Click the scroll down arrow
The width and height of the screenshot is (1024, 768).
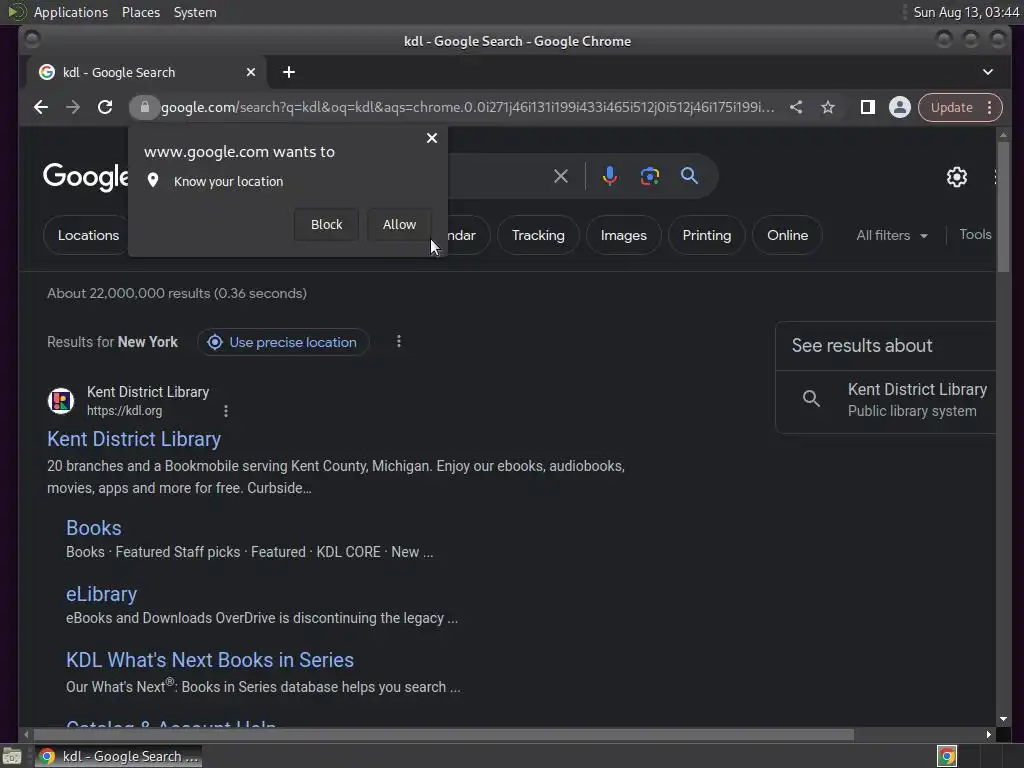[x=1003, y=720]
